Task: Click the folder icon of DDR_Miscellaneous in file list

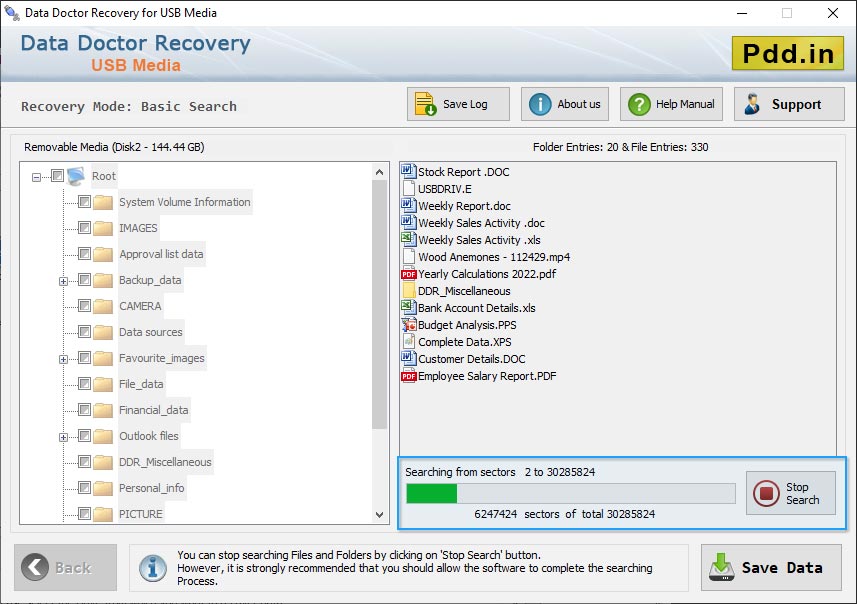Action: coord(409,290)
